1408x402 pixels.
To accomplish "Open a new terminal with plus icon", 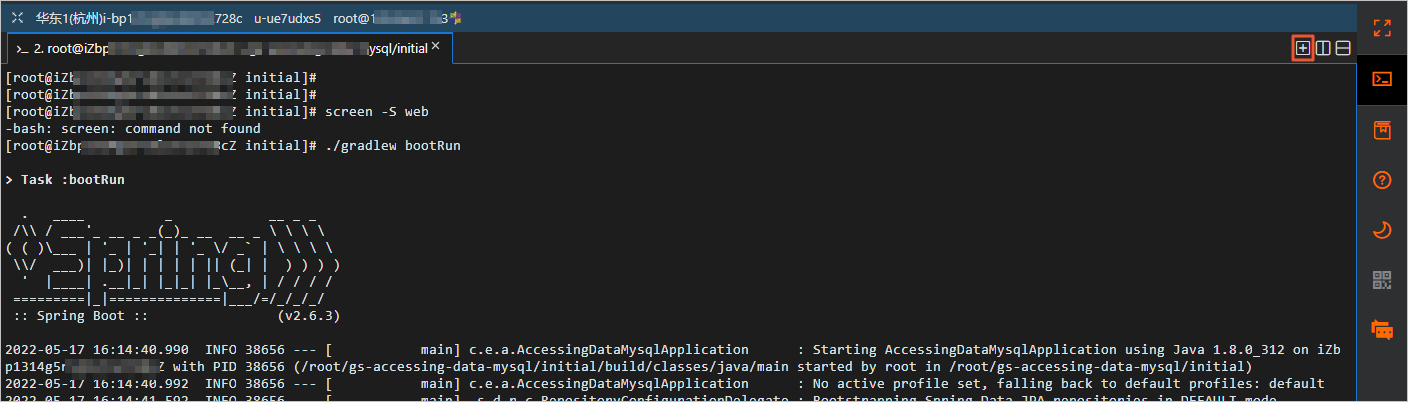I will pyautogui.click(x=1302, y=48).
